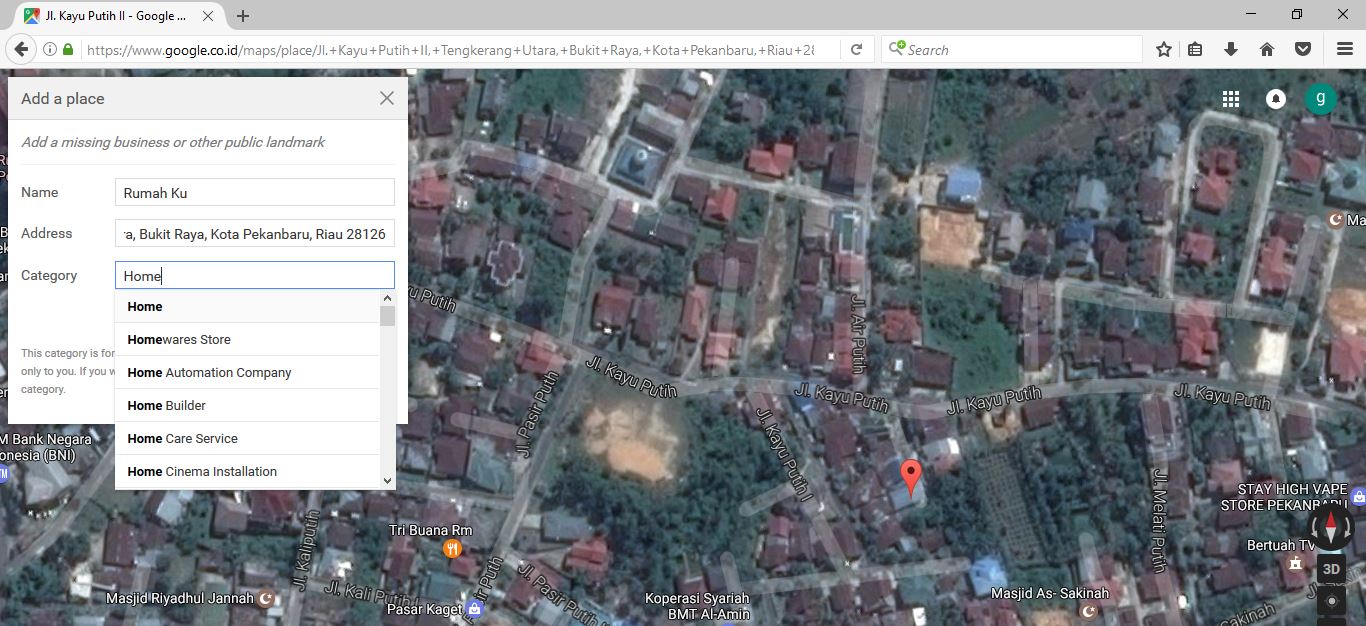Image resolution: width=1366 pixels, height=626 pixels.
Task: Open a new browser tab
Action: (243, 16)
